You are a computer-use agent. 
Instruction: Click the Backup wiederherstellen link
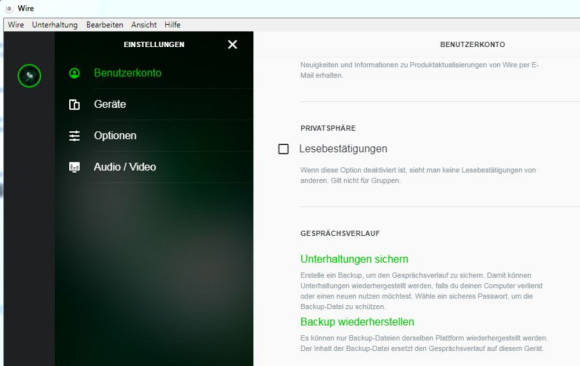[357, 322]
